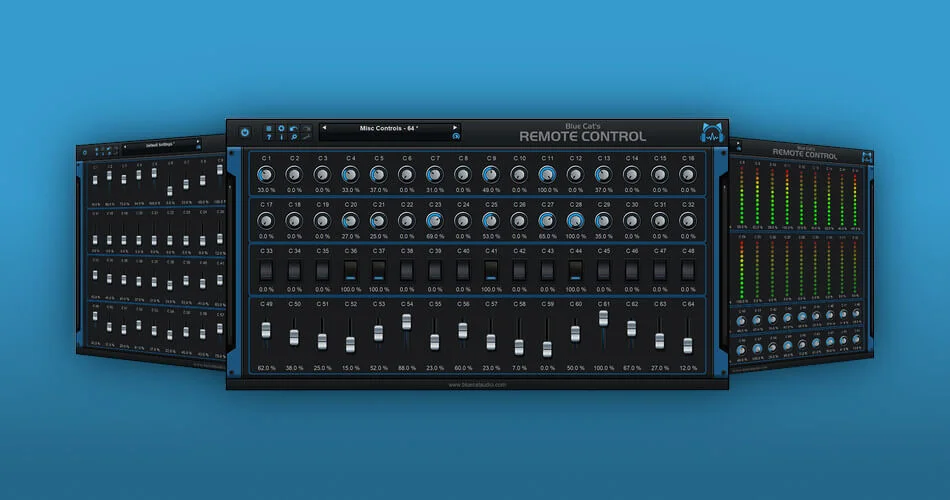Turn off the C 41 switch
This screenshot has width=950, height=500.
pyautogui.click(x=491, y=270)
